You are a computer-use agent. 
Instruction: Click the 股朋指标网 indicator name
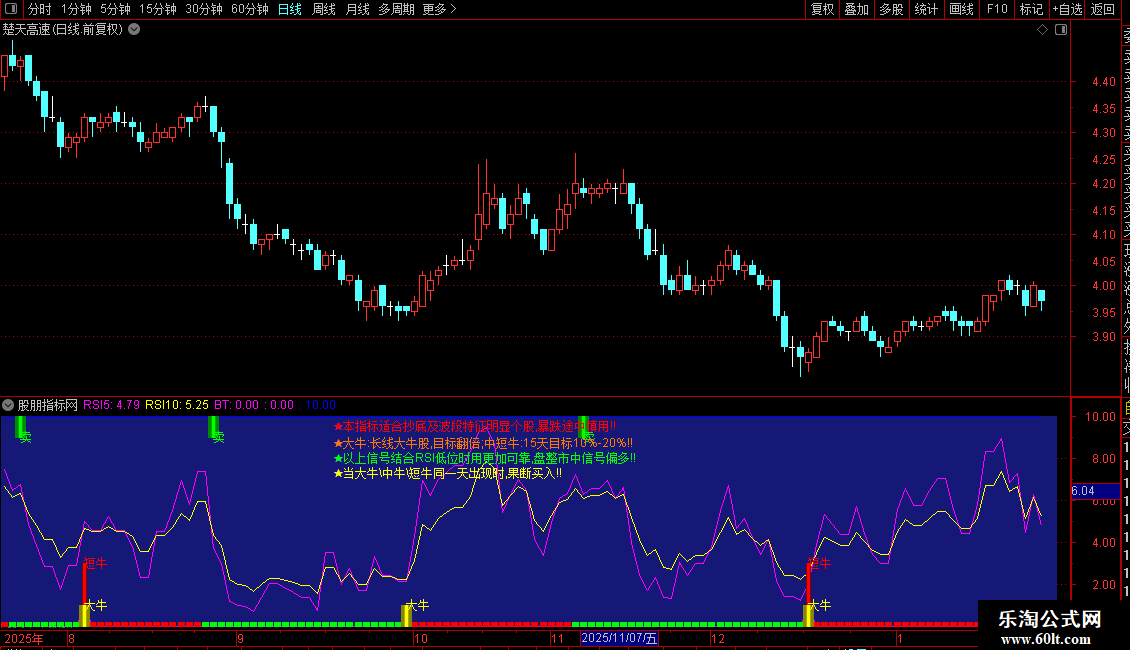click(x=48, y=405)
